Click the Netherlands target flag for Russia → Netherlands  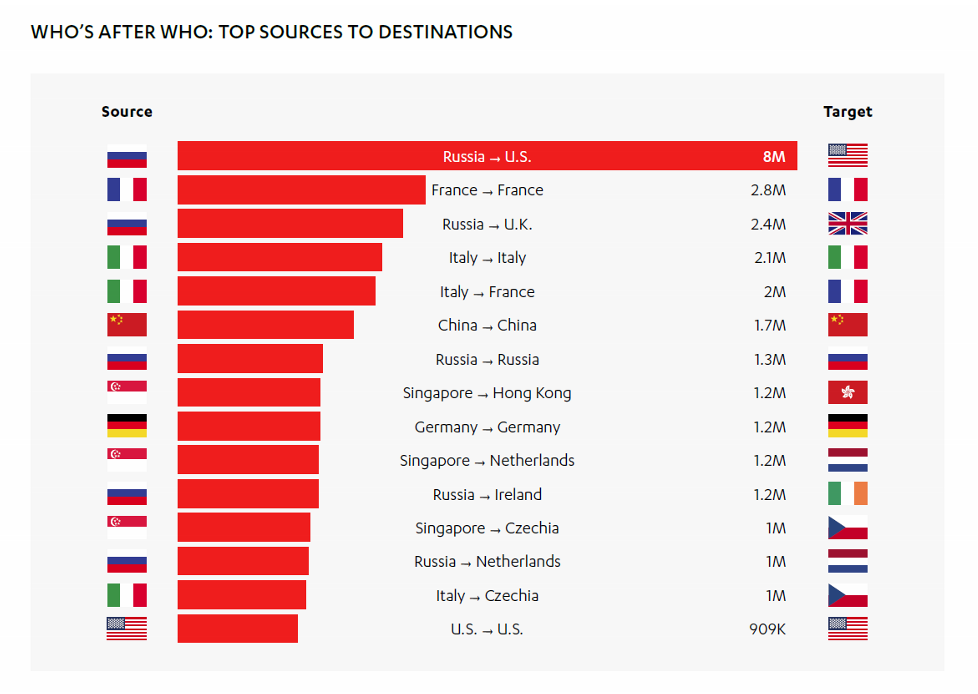click(847, 561)
